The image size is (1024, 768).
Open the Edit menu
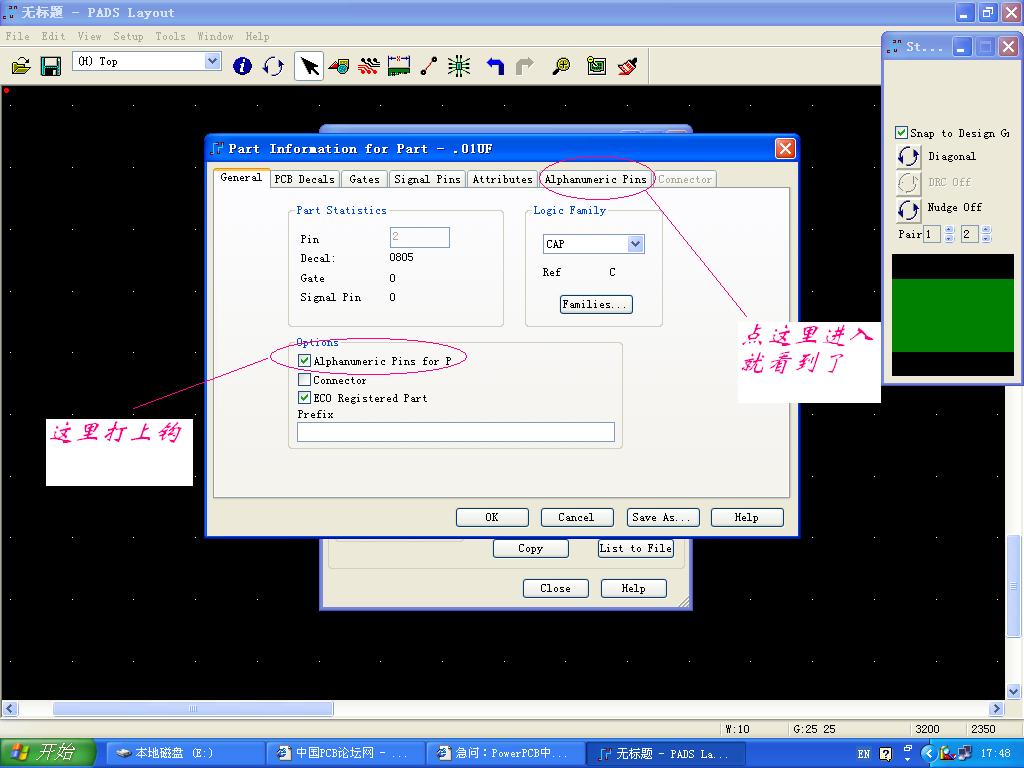coord(53,36)
